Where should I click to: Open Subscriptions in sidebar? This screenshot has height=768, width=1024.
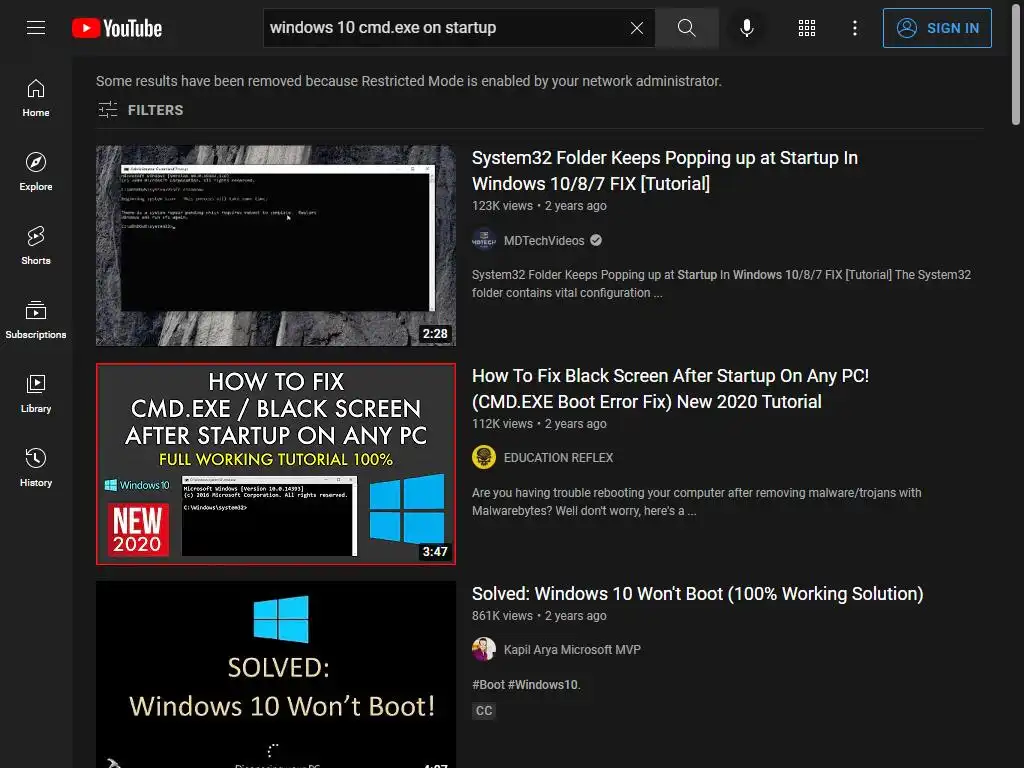tap(36, 319)
